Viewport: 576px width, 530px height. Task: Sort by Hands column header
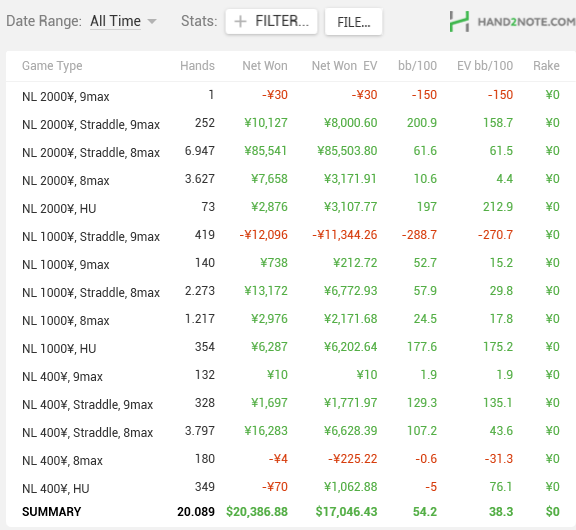point(197,66)
